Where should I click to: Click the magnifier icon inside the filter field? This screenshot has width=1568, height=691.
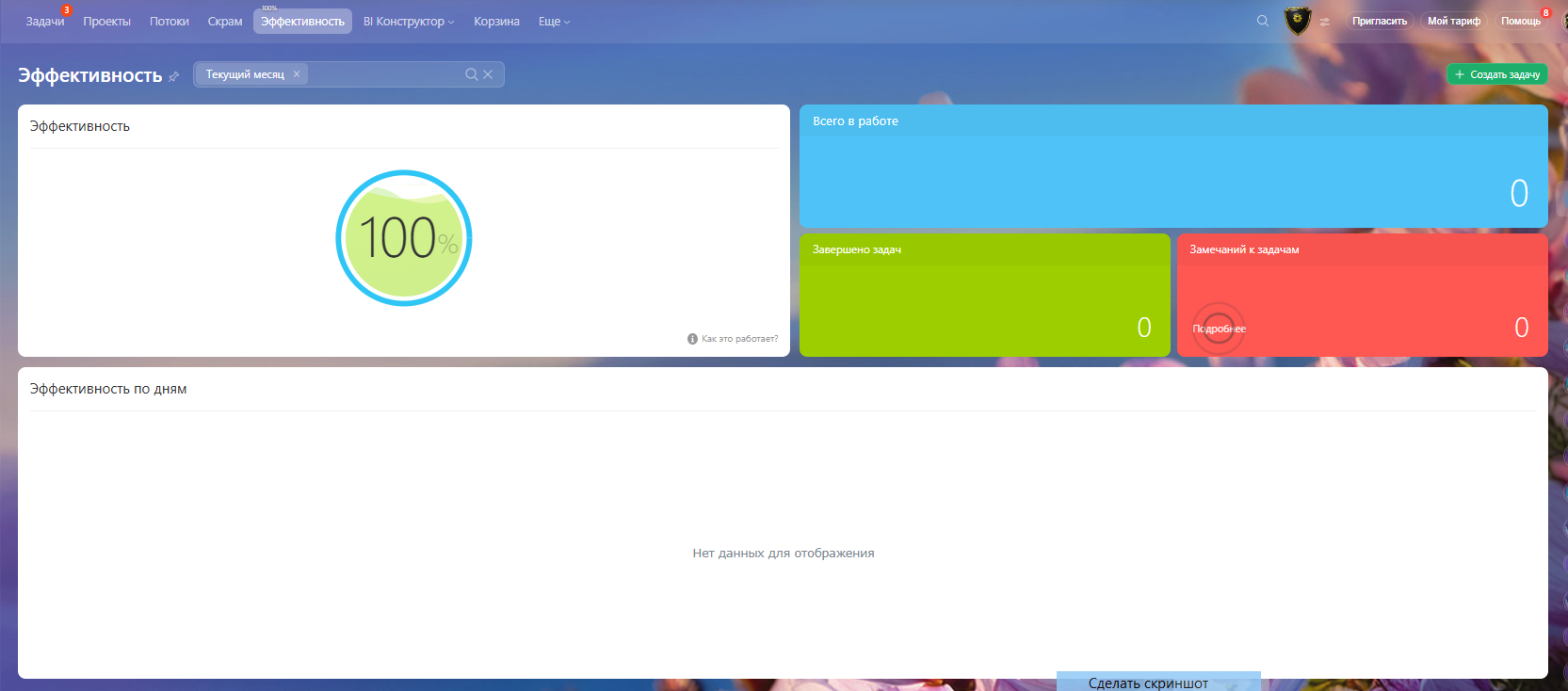pyautogui.click(x=471, y=74)
